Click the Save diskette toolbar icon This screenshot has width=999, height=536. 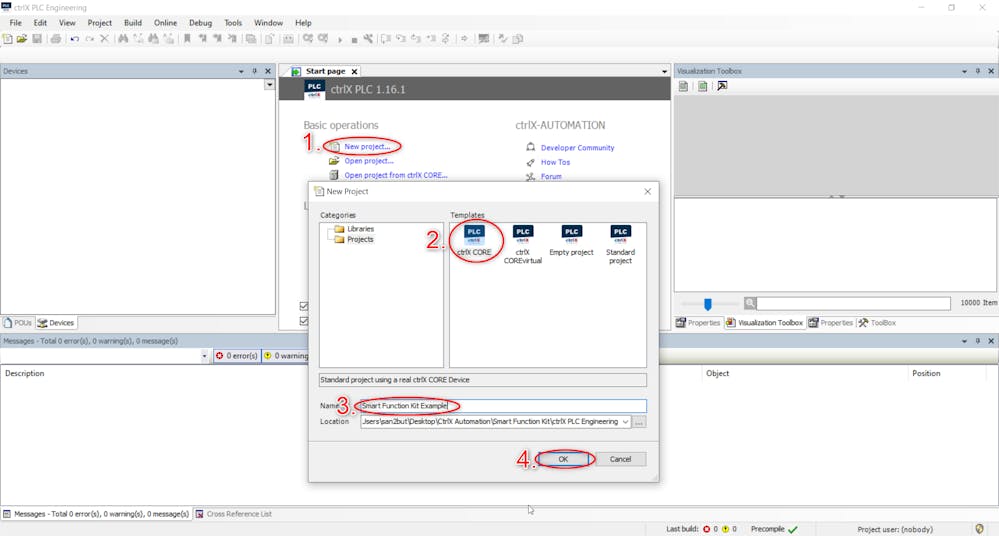(x=37, y=39)
